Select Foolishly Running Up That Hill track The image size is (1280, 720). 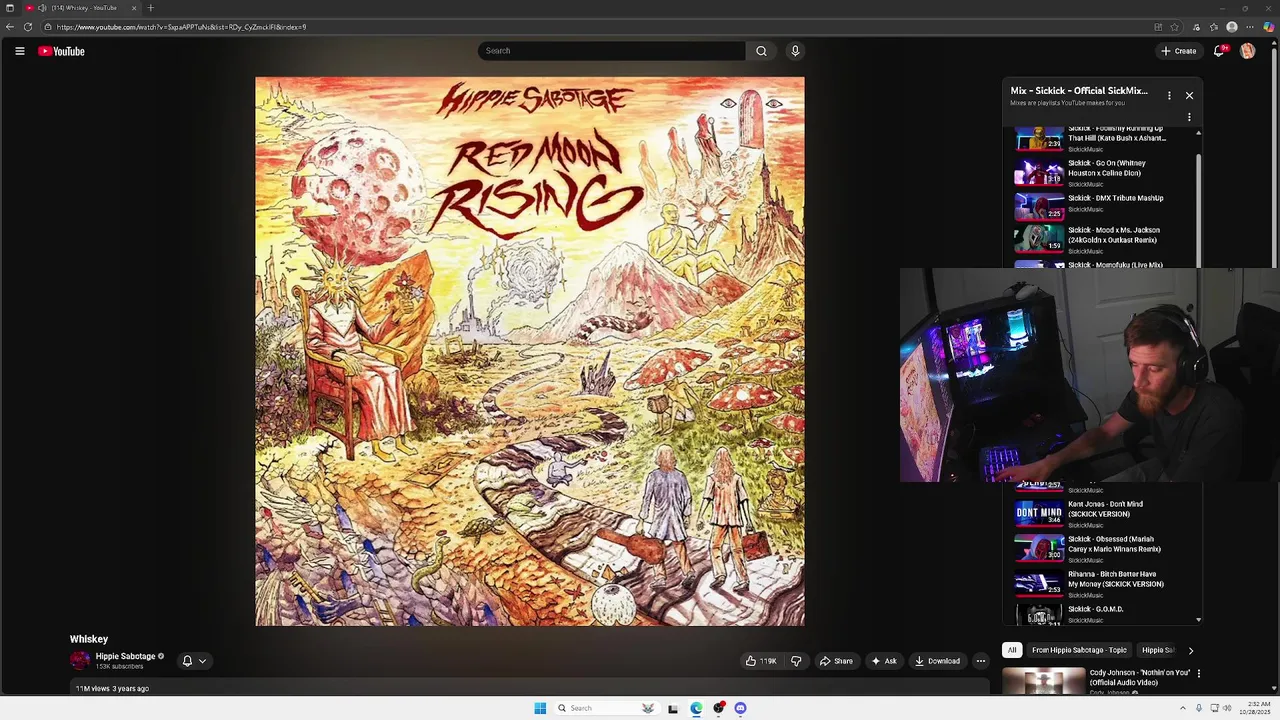[1104, 138]
